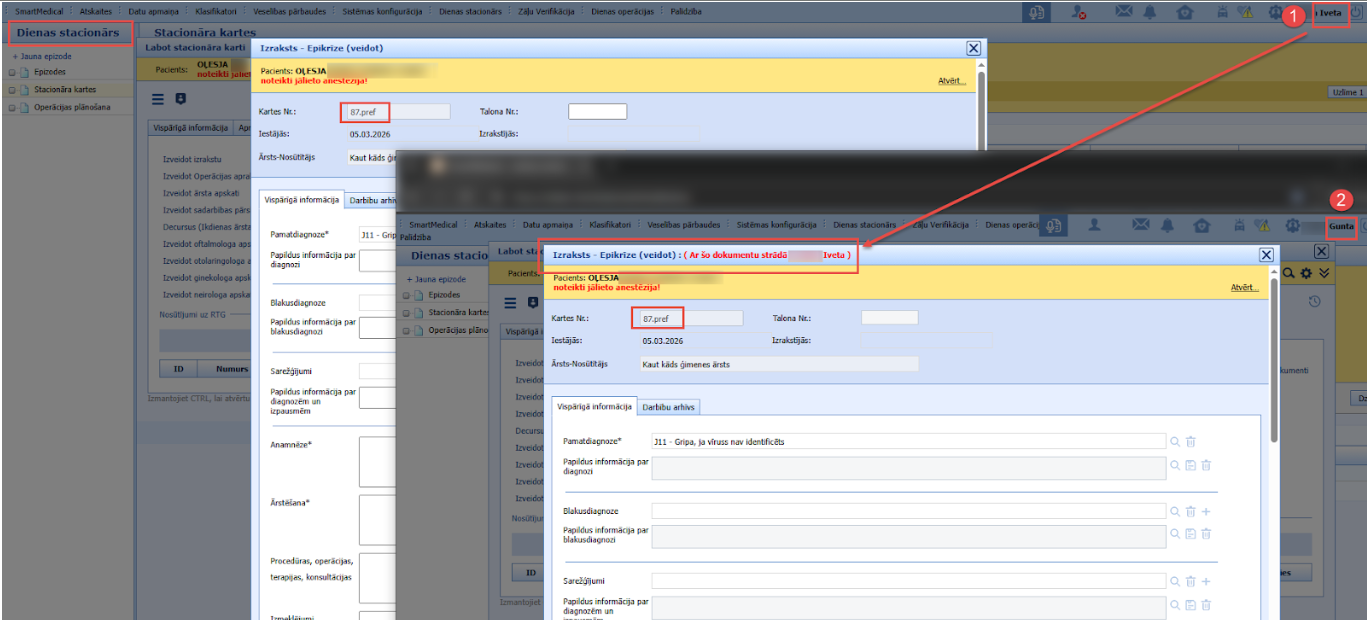The height and width of the screenshot is (620, 1367).
Task: Open hamburger menu in Gunta's stacionāra karti panel
Action: pyautogui.click(x=510, y=303)
